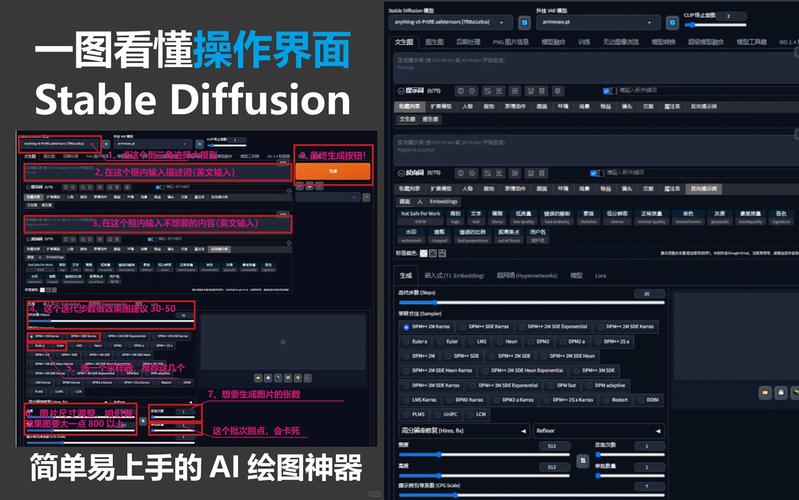Open the 模型工具箱 tab in right panel
The width and height of the screenshot is (799, 500).
751,42
